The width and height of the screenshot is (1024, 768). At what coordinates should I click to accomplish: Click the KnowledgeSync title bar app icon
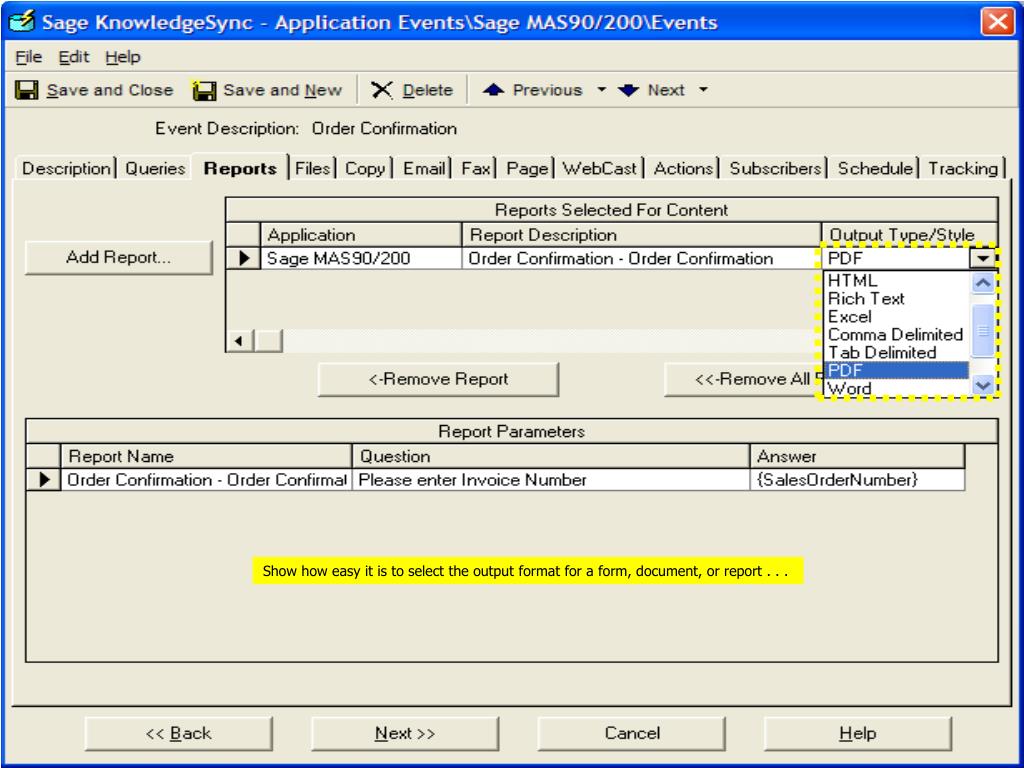pos(22,22)
